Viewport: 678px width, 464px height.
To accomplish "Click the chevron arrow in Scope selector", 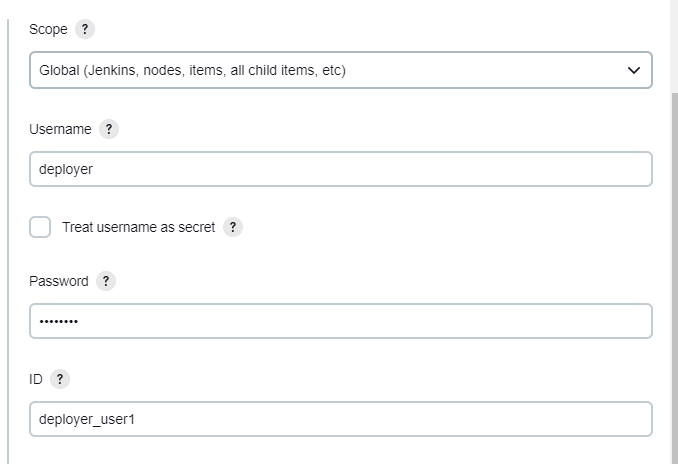I will coord(633,70).
